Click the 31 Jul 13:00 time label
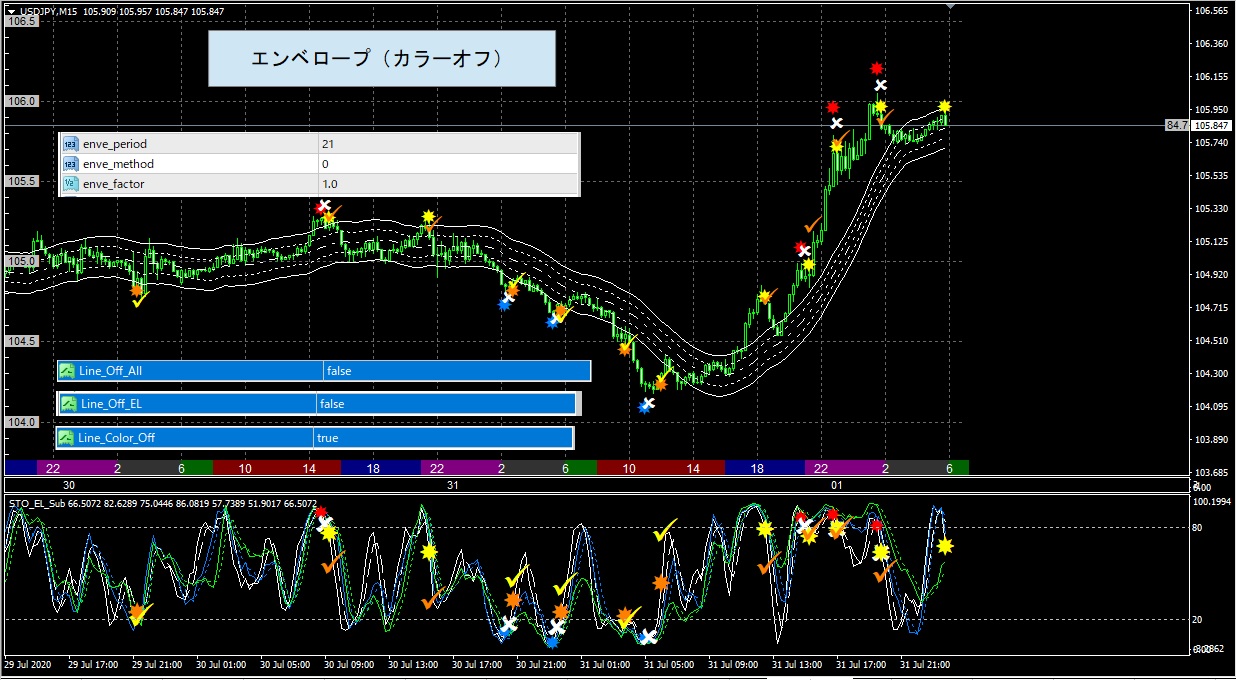The image size is (1236, 680). 795,664
